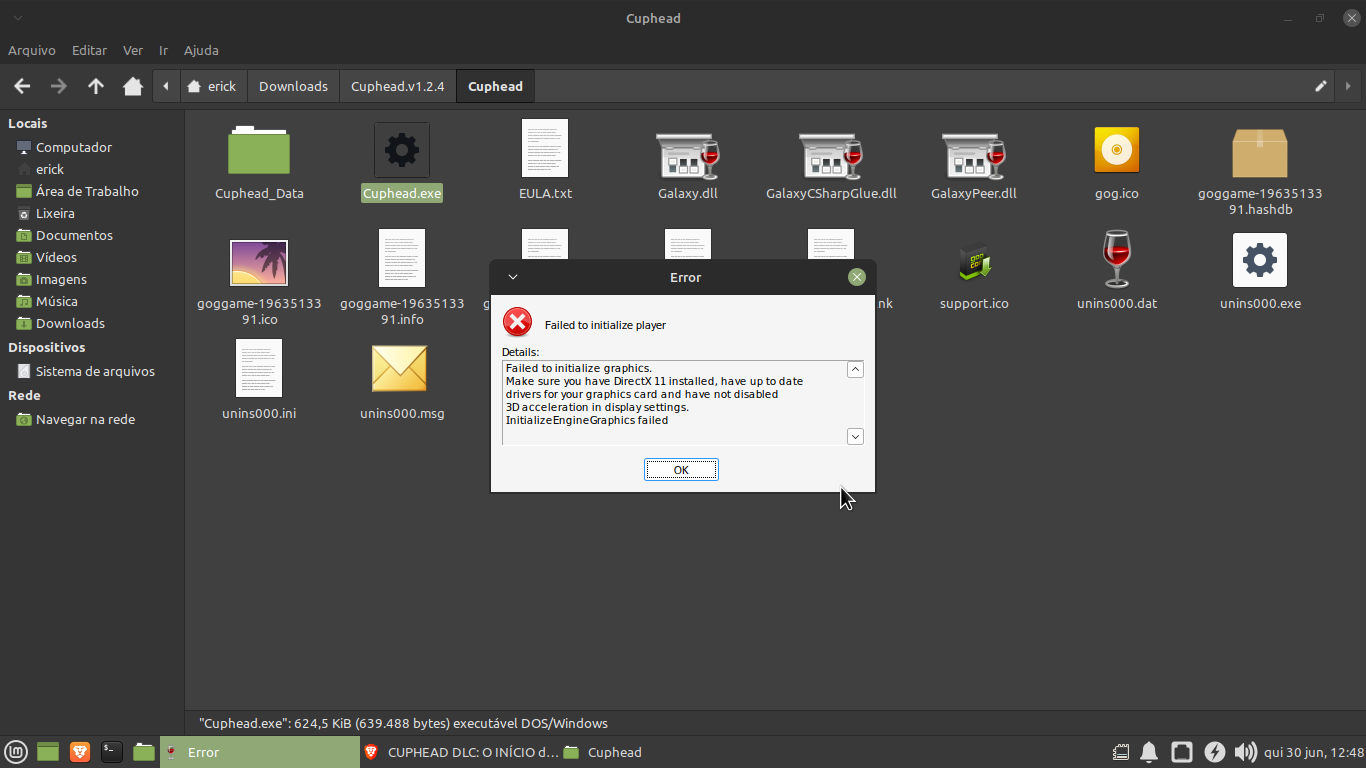Image resolution: width=1366 pixels, height=768 pixels.
Task: Open the clock calendar in the panel
Action: [x=1314, y=752]
